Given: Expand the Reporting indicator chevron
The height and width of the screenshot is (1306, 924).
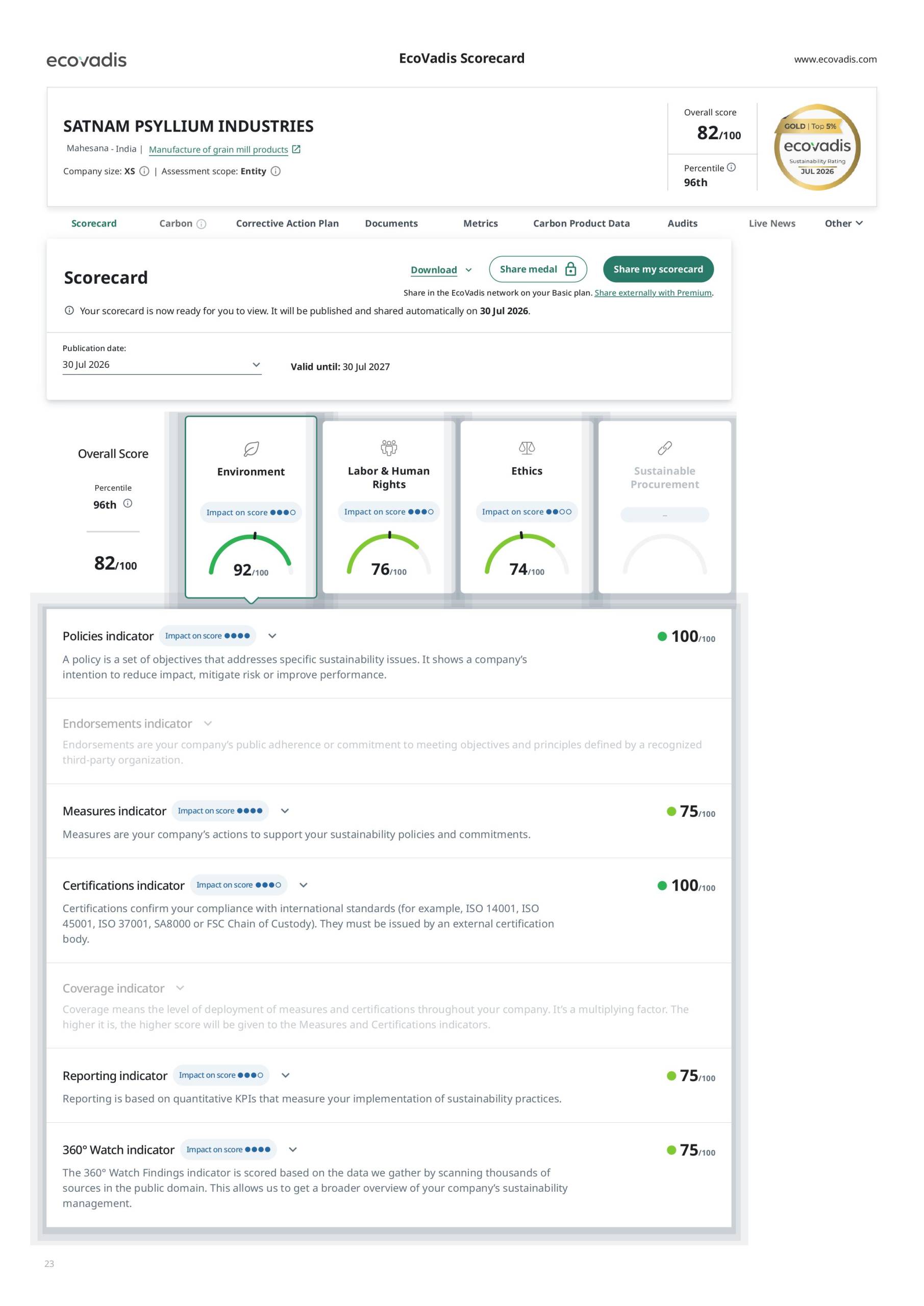Looking at the screenshot, I should (x=286, y=1075).
